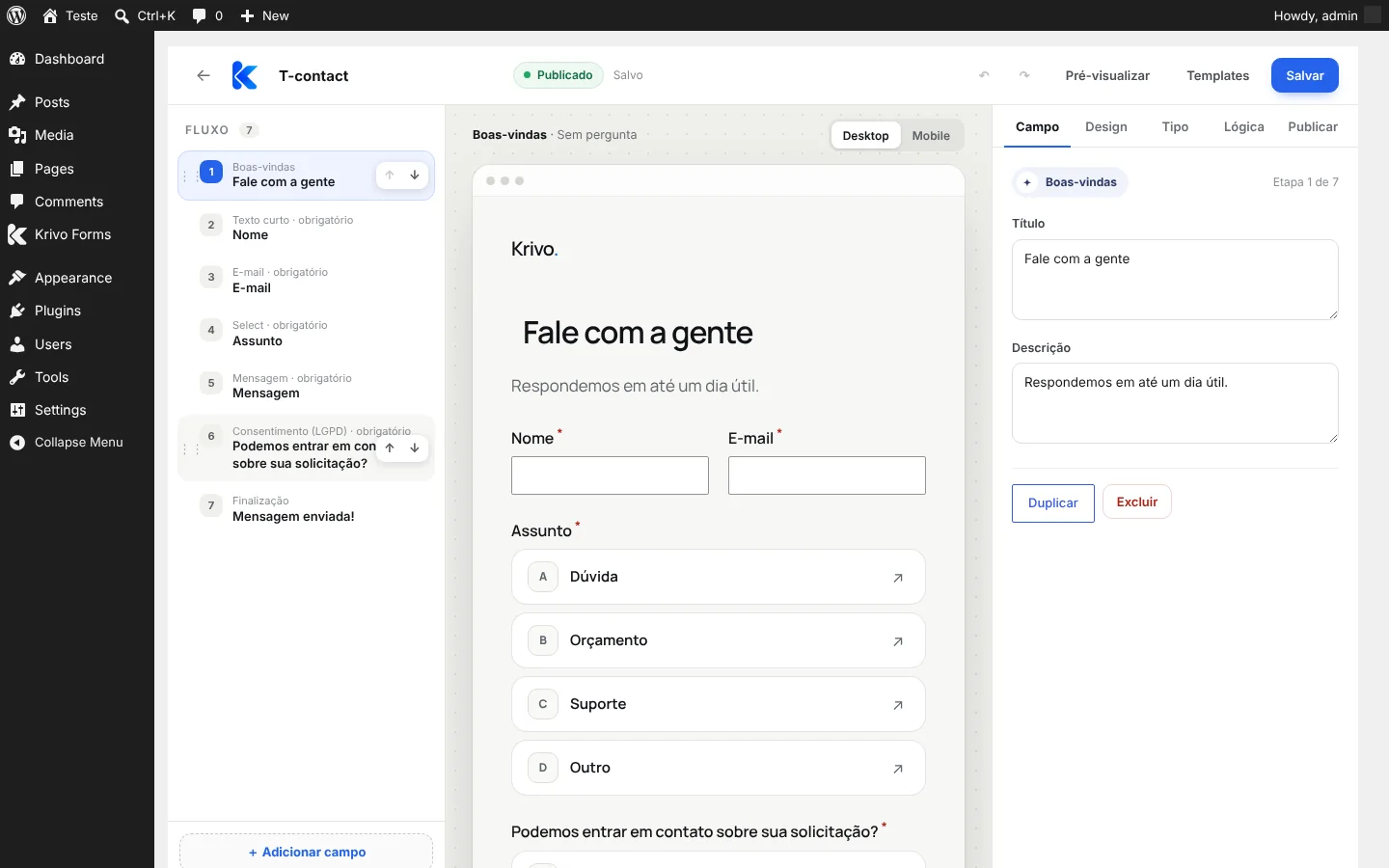Open the Tipo tab
1389x868 pixels.
(1175, 127)
